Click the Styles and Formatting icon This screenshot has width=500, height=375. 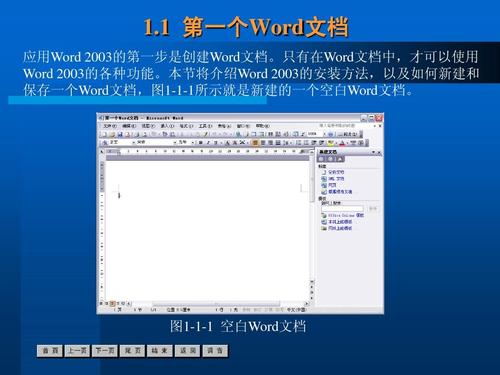105,142
